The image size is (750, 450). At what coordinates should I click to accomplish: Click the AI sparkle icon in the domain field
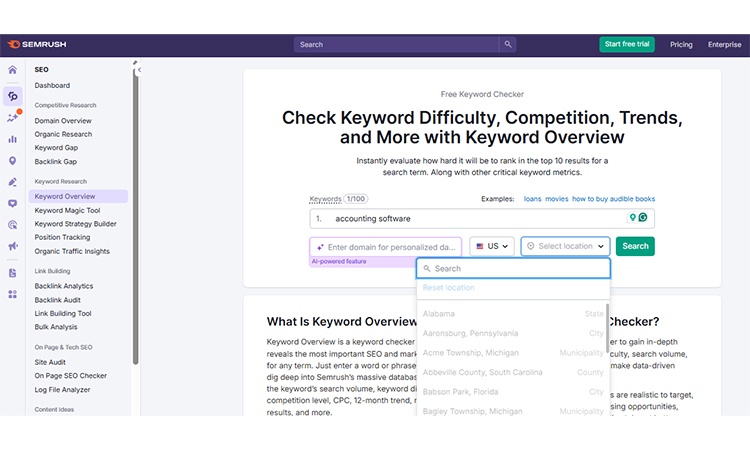pos(320,247)
